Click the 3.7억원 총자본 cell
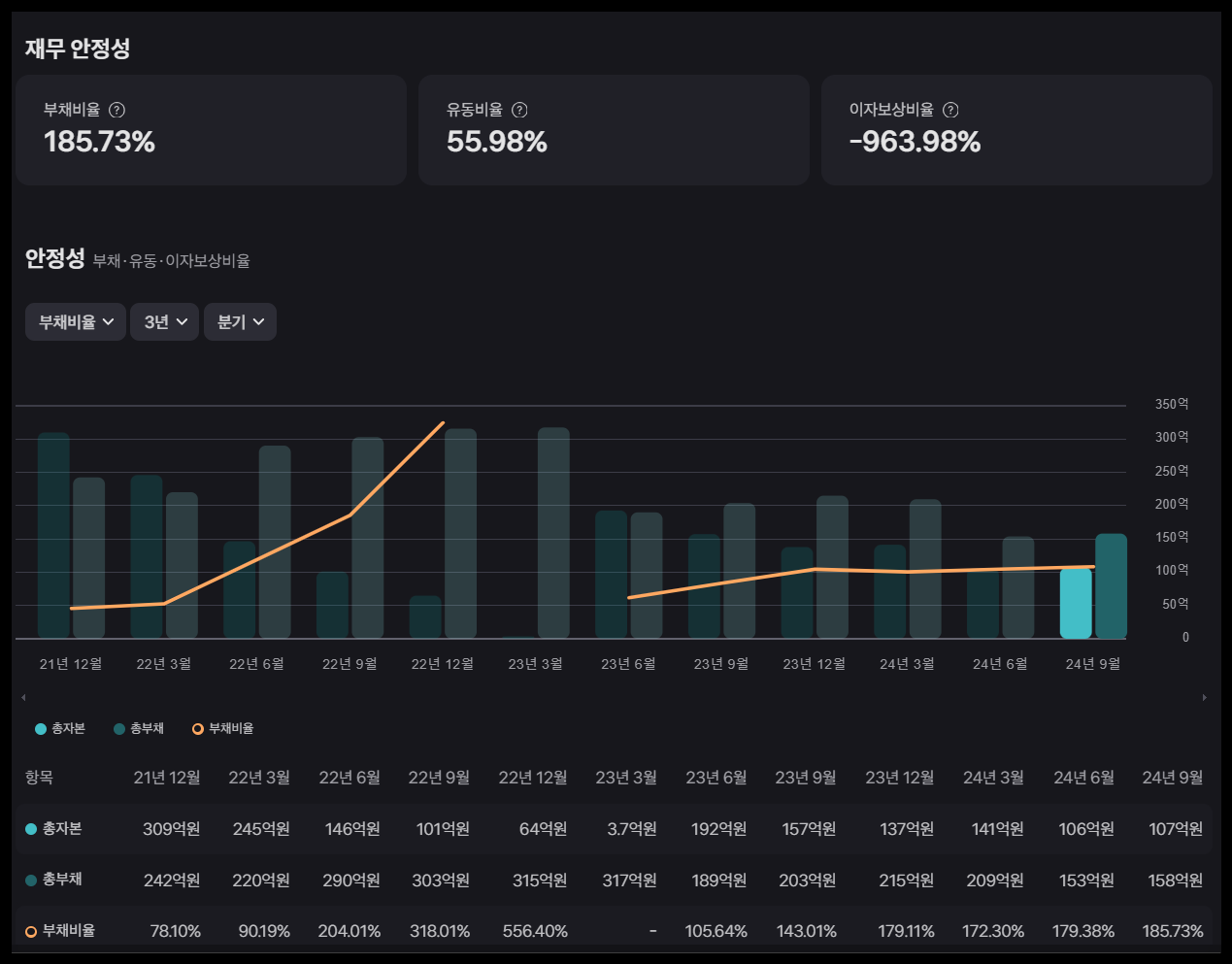This screenshot has width=1232, height=964. [632, 829]
